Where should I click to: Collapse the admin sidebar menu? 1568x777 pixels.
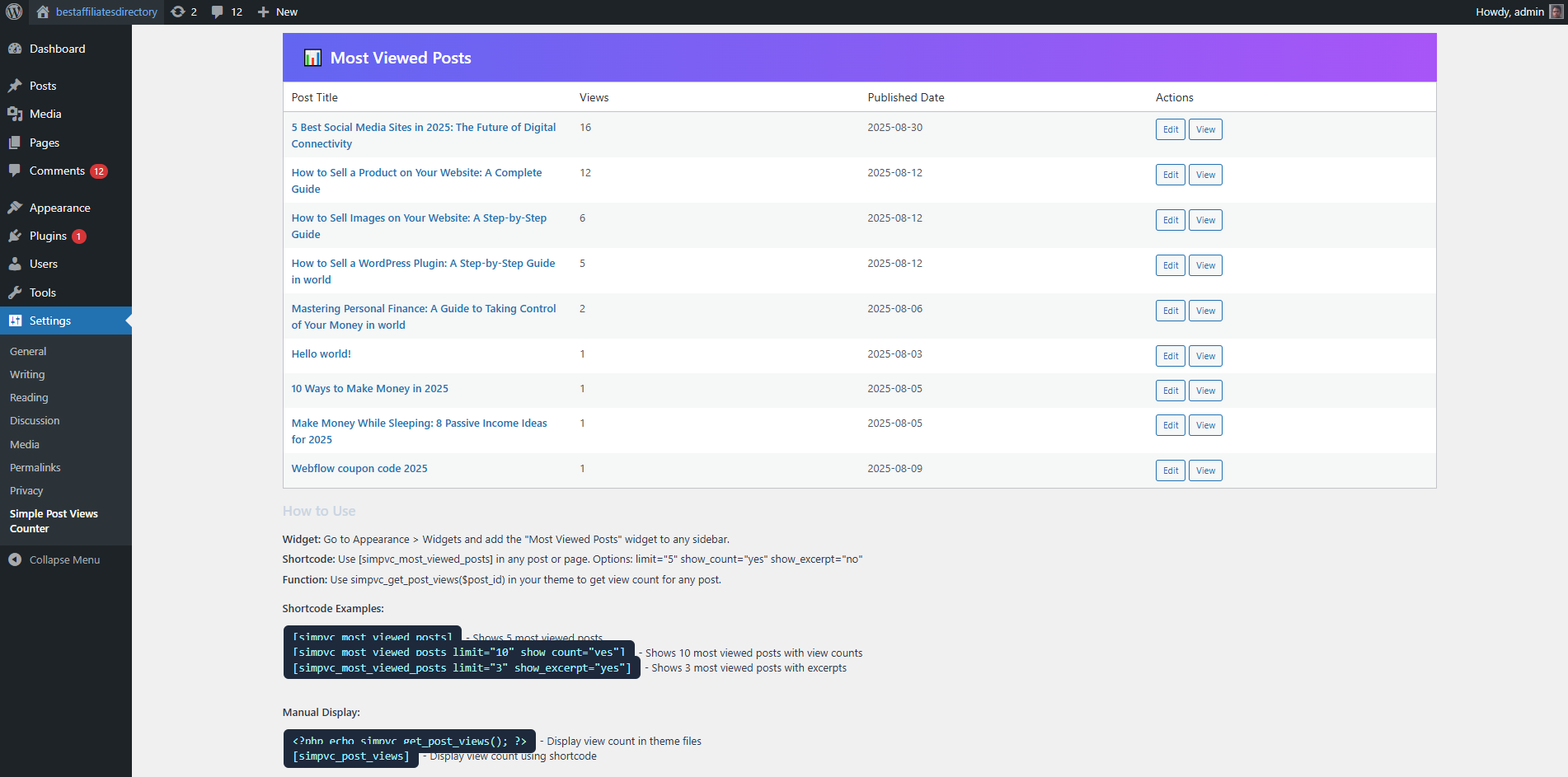[x=54, y=559]
